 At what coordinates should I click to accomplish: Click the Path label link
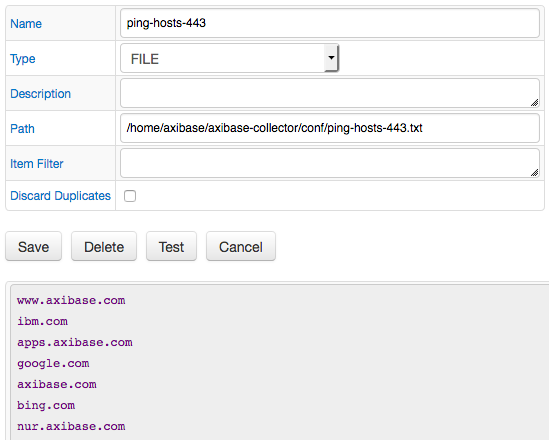click(22, 129)
